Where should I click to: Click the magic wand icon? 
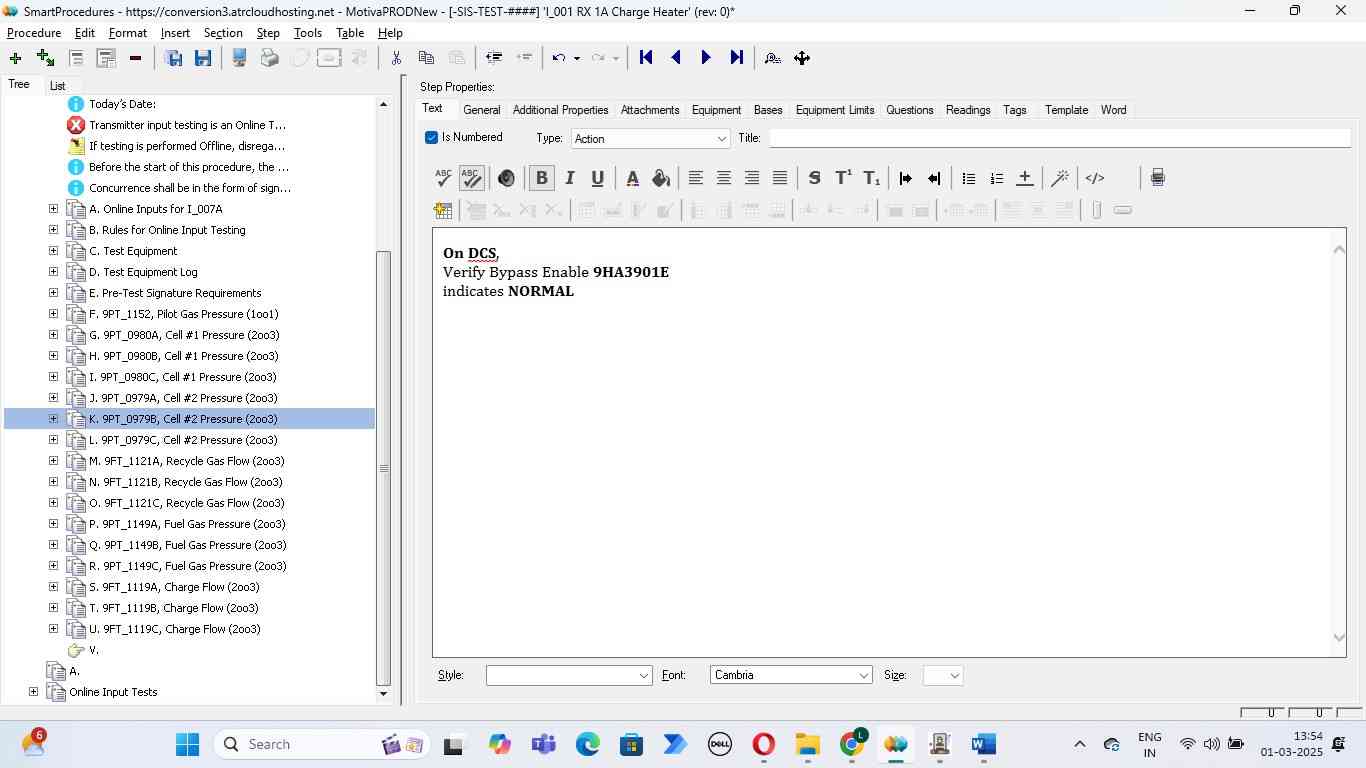click(x=1060, y=178)
